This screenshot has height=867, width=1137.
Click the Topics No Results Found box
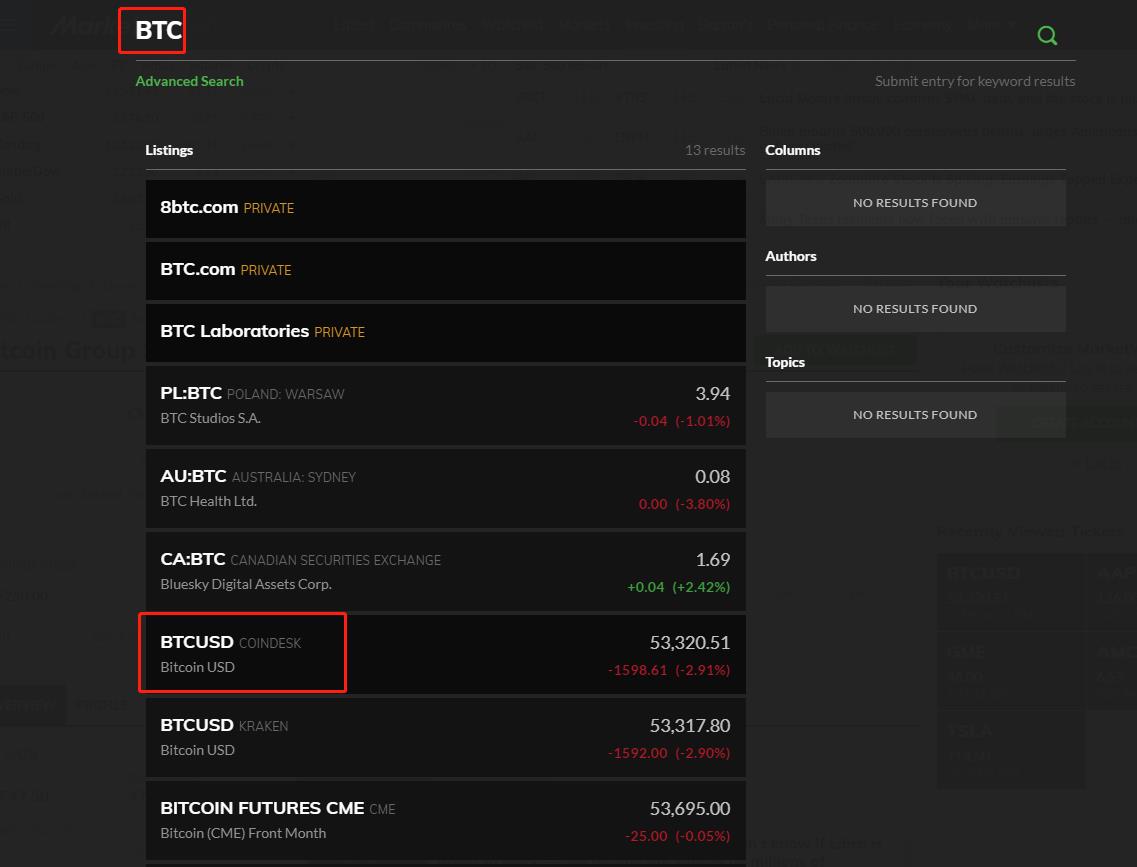click(915, 415)
